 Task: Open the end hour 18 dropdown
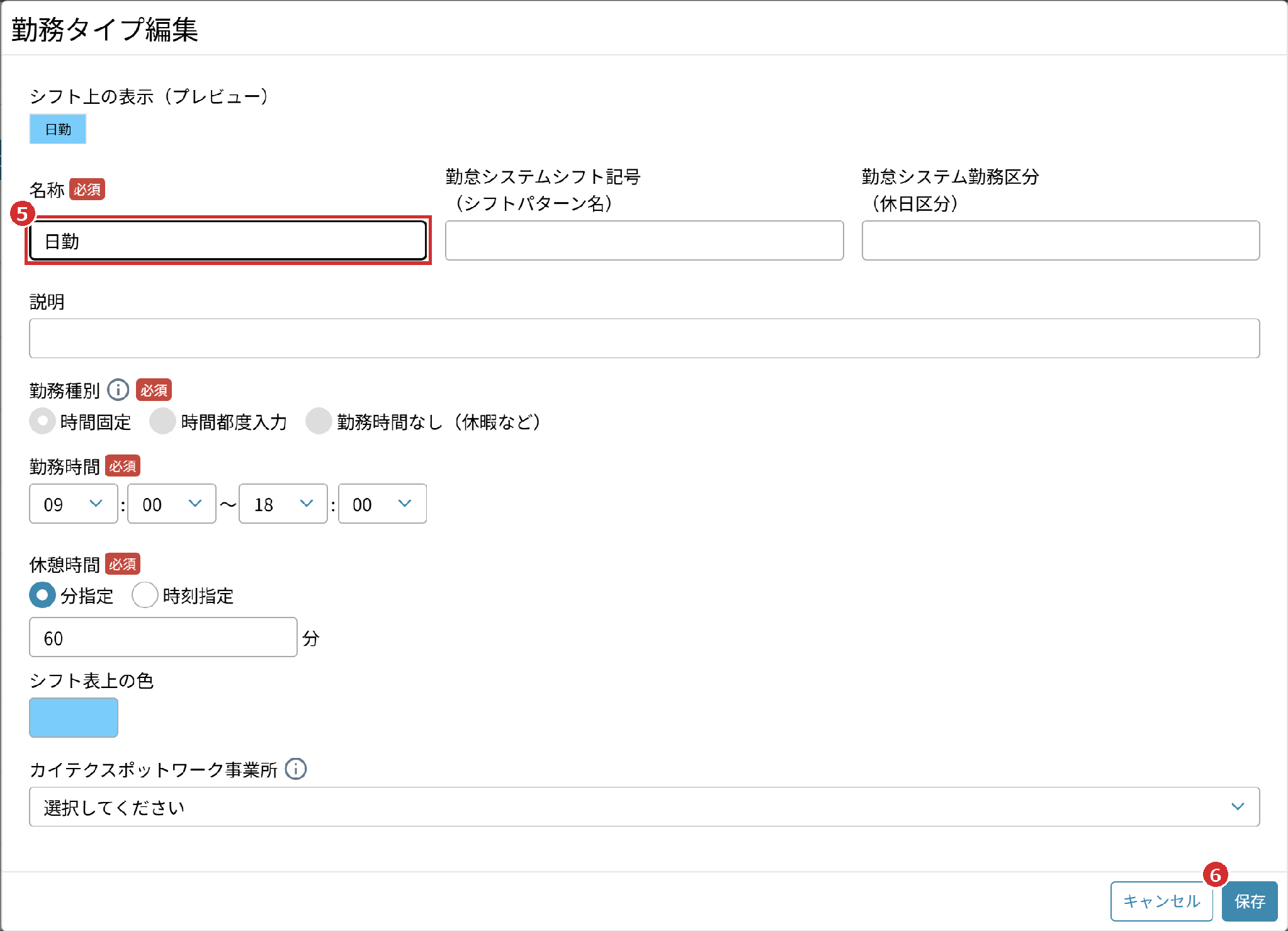[283, 504]
